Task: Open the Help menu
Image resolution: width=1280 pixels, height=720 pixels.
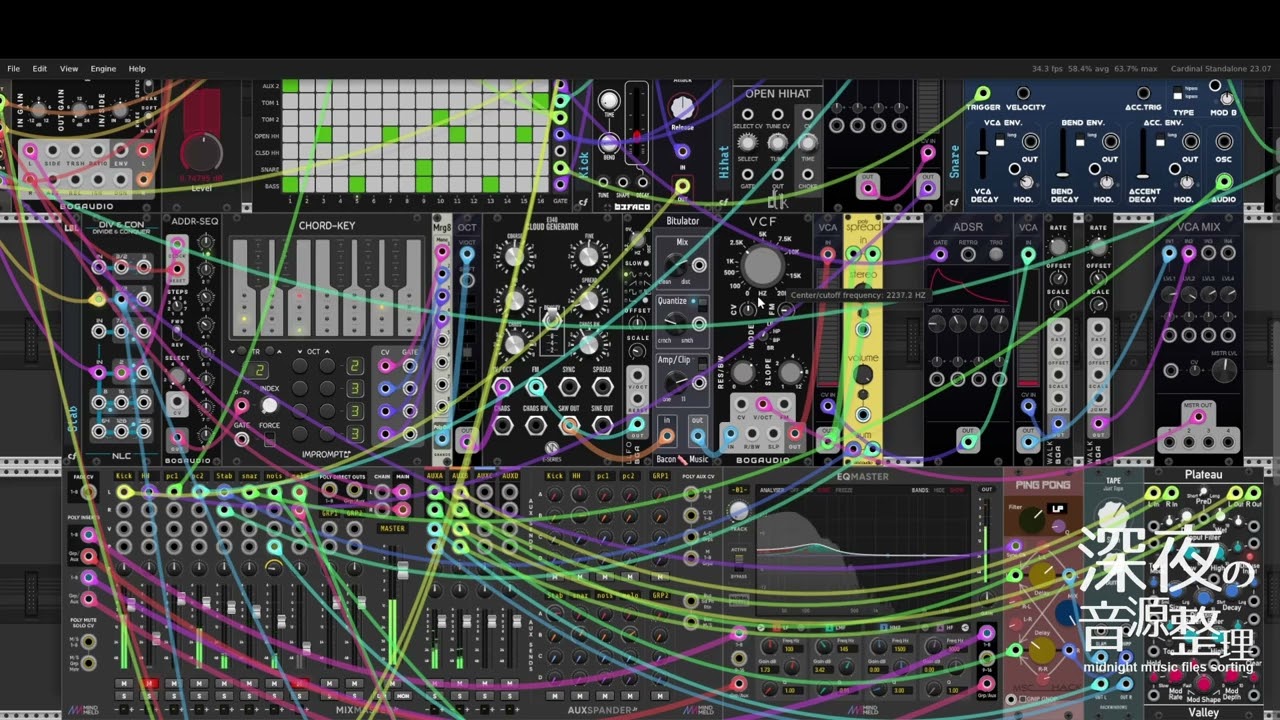Action: pyautogui.click(x=137, y=69)
